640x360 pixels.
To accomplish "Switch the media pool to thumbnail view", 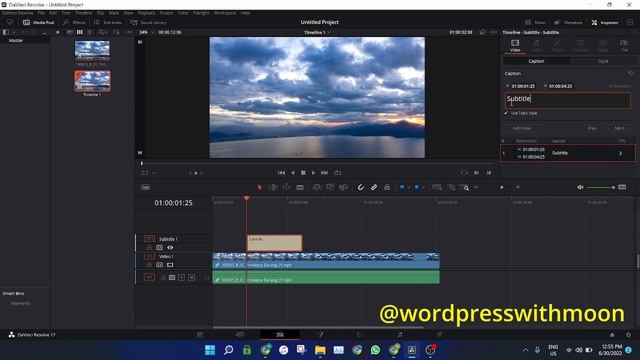I will click(80, 32).
